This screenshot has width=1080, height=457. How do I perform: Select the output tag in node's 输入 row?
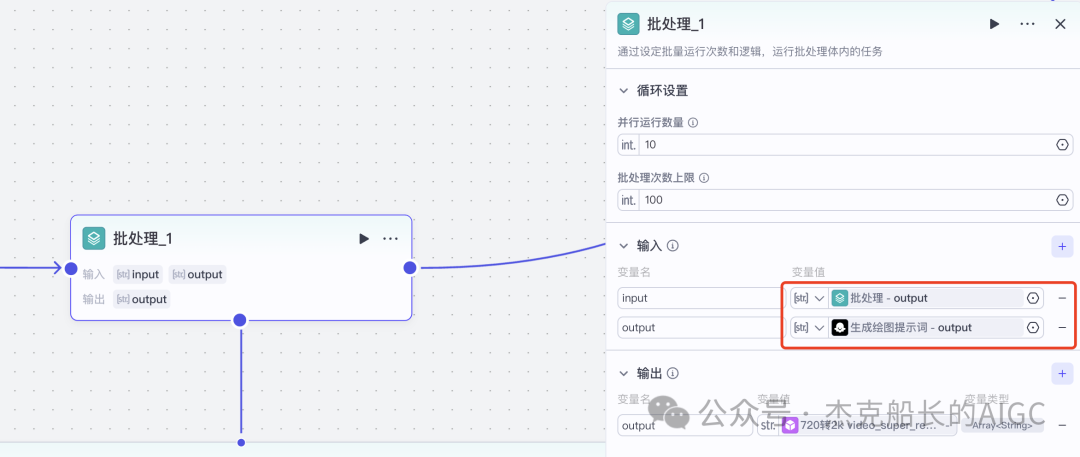pyautogui.click(x=198, y=274)
